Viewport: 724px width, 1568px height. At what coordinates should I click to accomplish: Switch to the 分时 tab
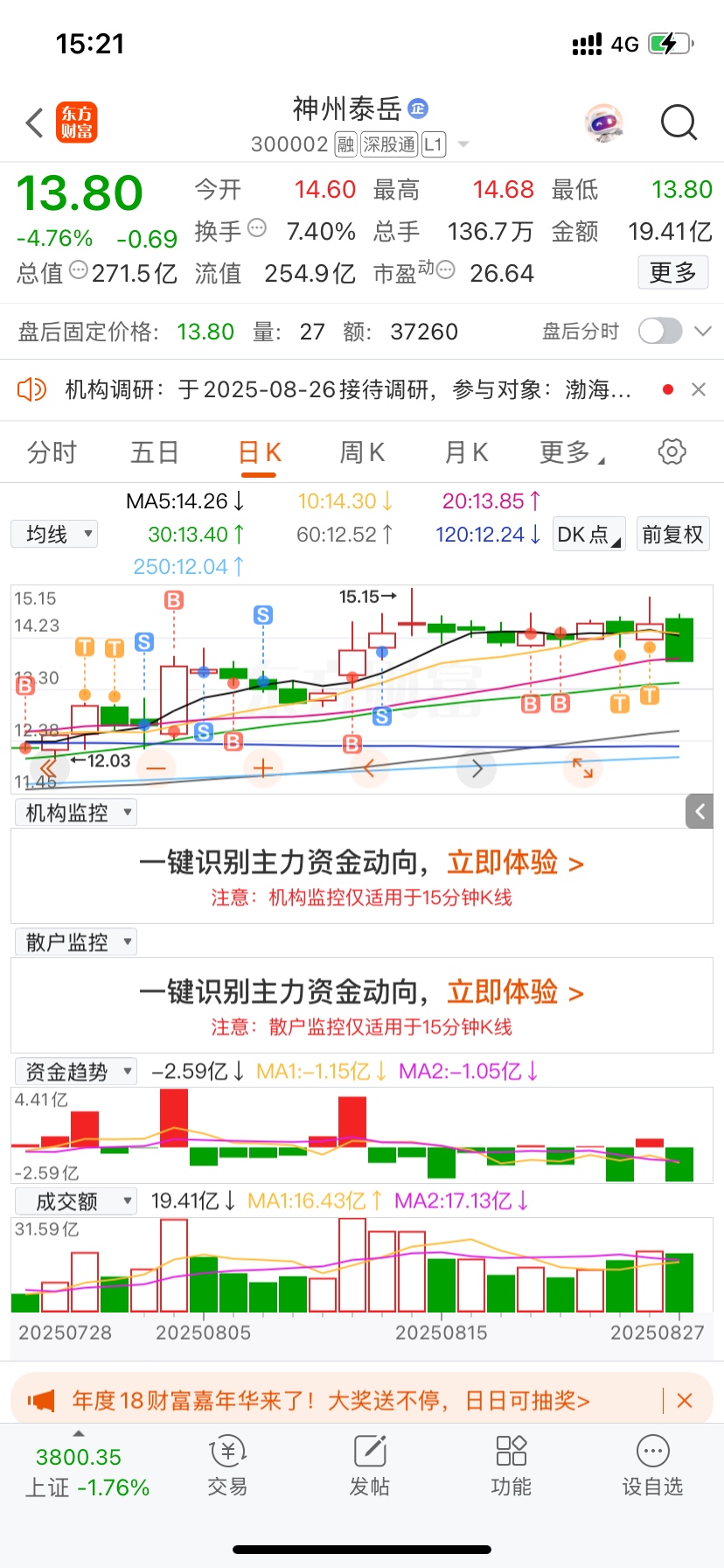pos(52,452)
